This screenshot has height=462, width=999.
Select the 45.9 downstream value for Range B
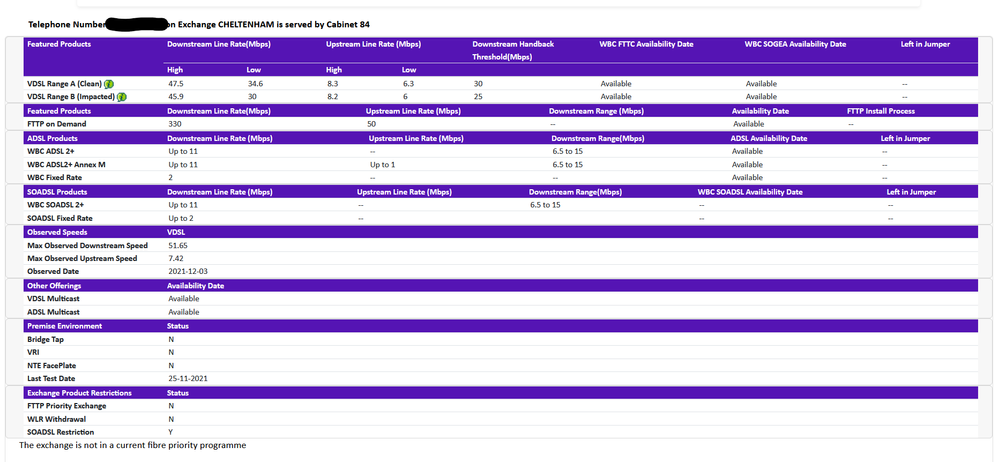coord(176,97)
